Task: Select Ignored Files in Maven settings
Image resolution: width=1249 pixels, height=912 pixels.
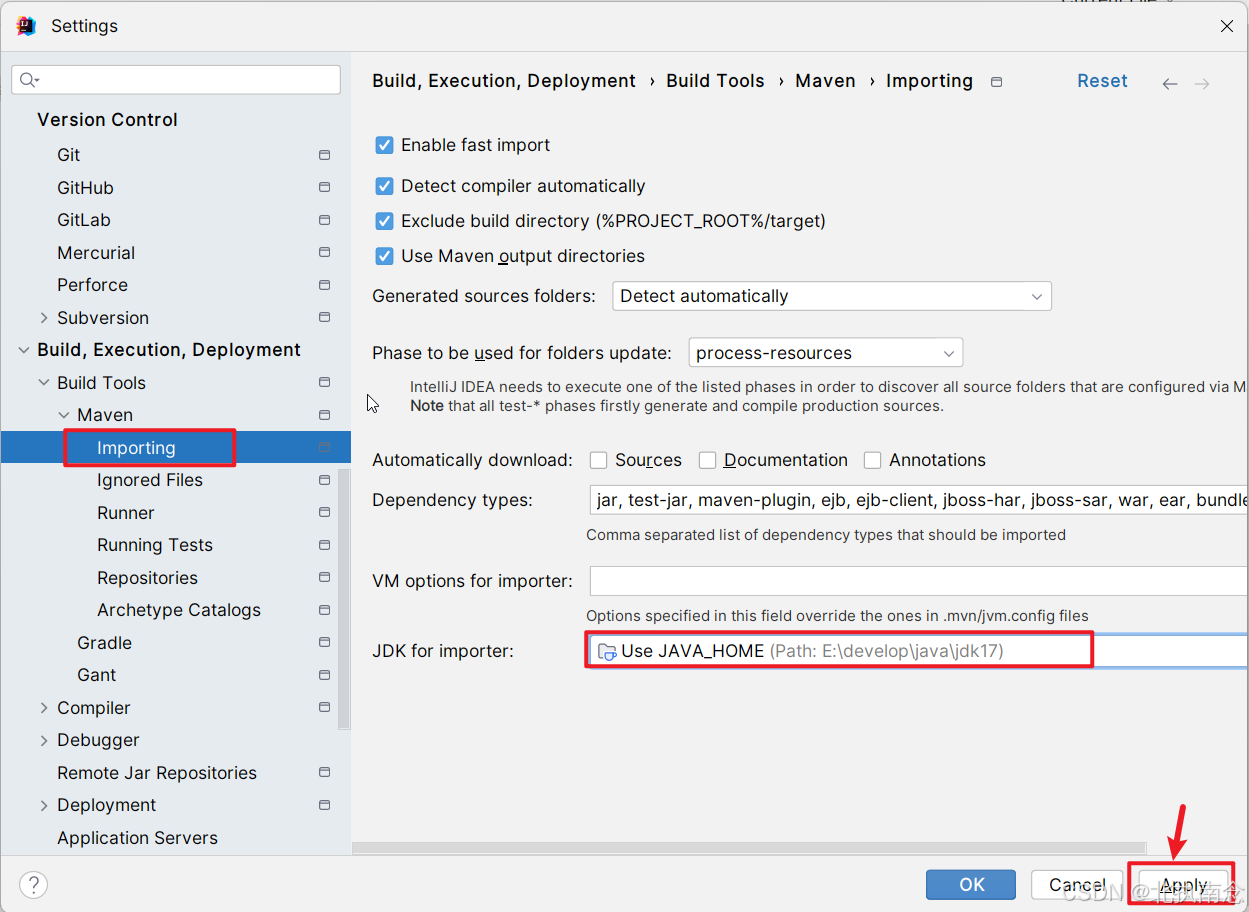Action: point(150,480)
